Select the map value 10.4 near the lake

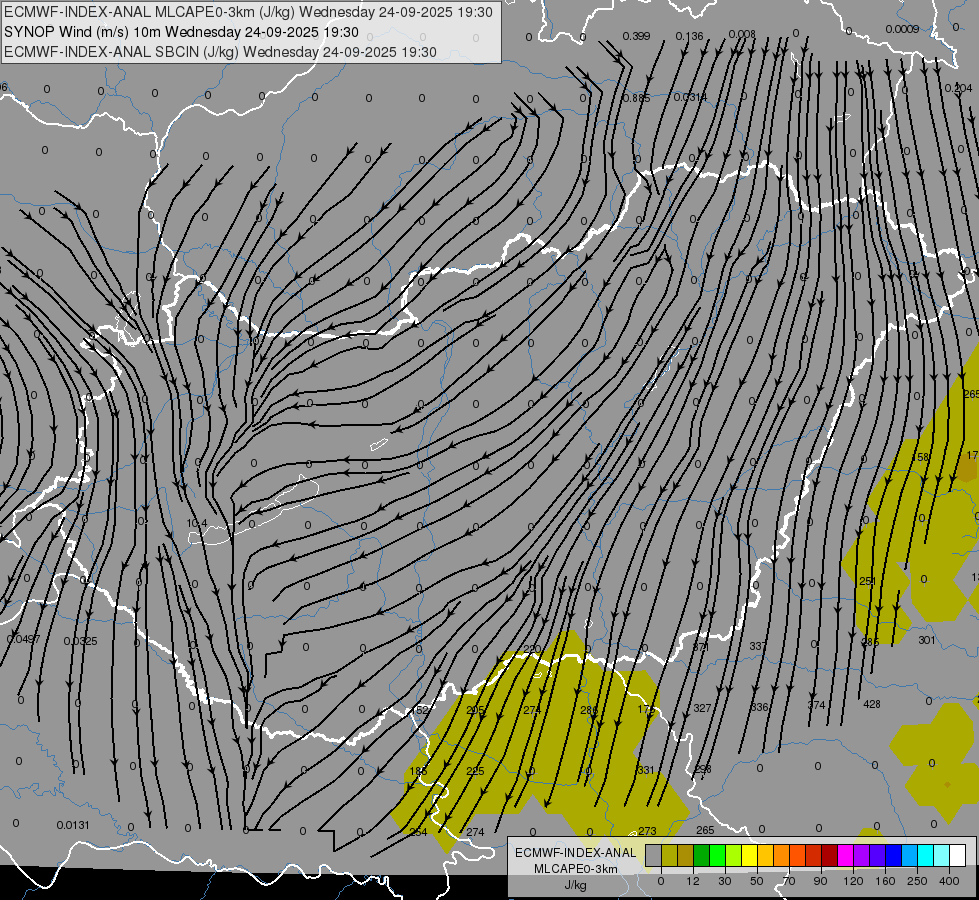(197, 522)
